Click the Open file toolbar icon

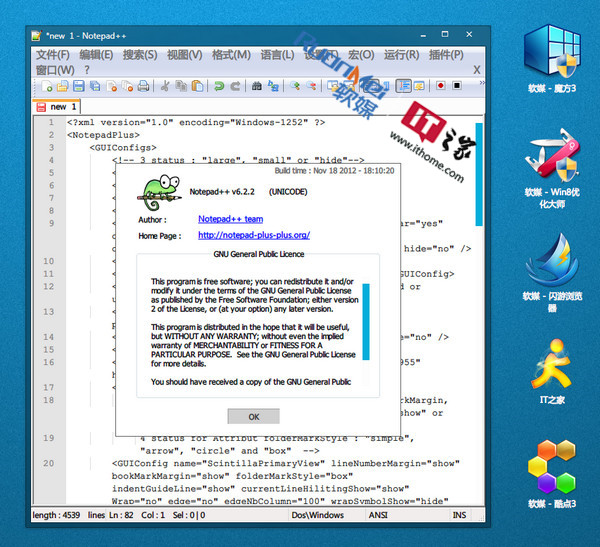pyautogui.click(x=62, y=86)
